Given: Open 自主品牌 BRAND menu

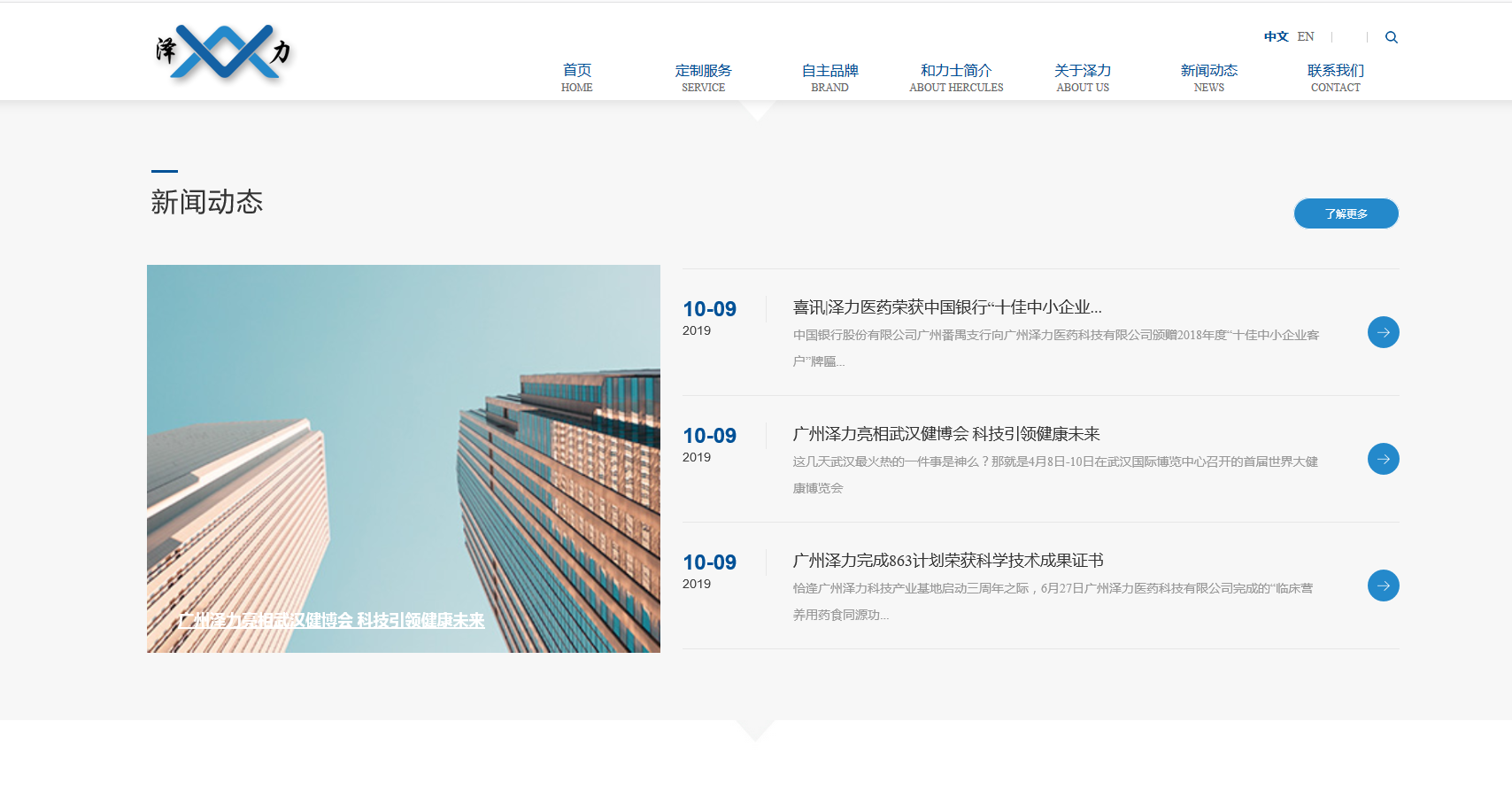Looking at the screenshot, I should click(829, 77).
